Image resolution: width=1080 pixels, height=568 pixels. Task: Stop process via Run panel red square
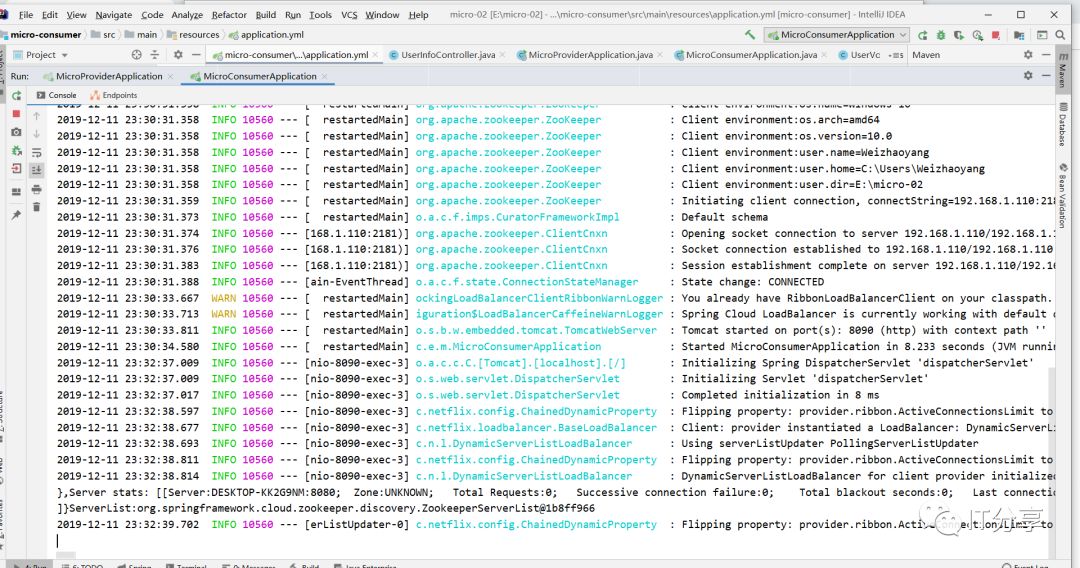pos(17,114)
